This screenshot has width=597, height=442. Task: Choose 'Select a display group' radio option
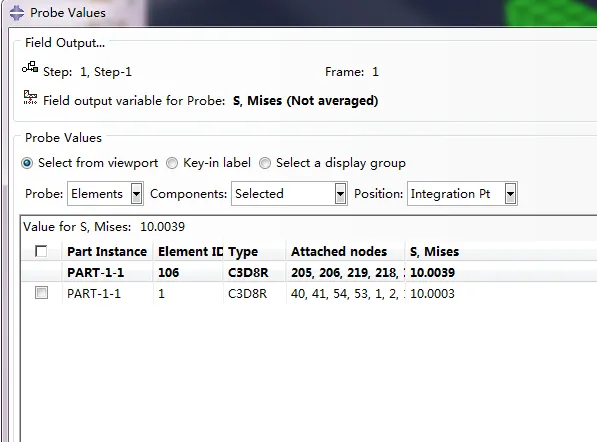tap(265, 163)
